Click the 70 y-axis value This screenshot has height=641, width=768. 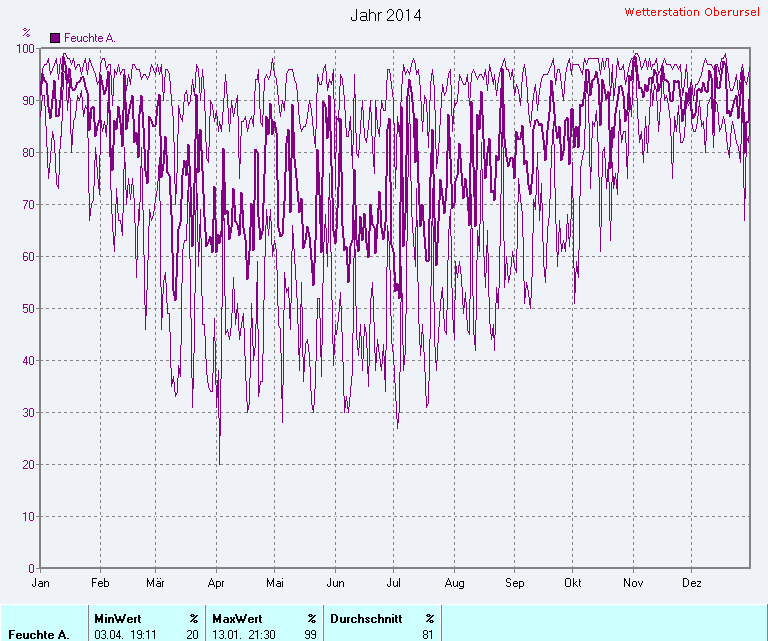point(28,204)
